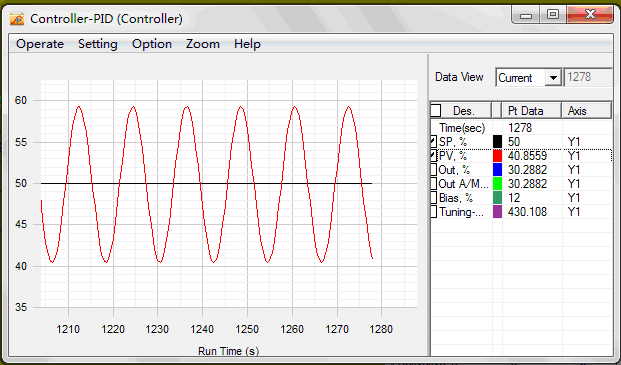621x365 pixels.
Task: Open the Operate menu
Action: (40, 44)
